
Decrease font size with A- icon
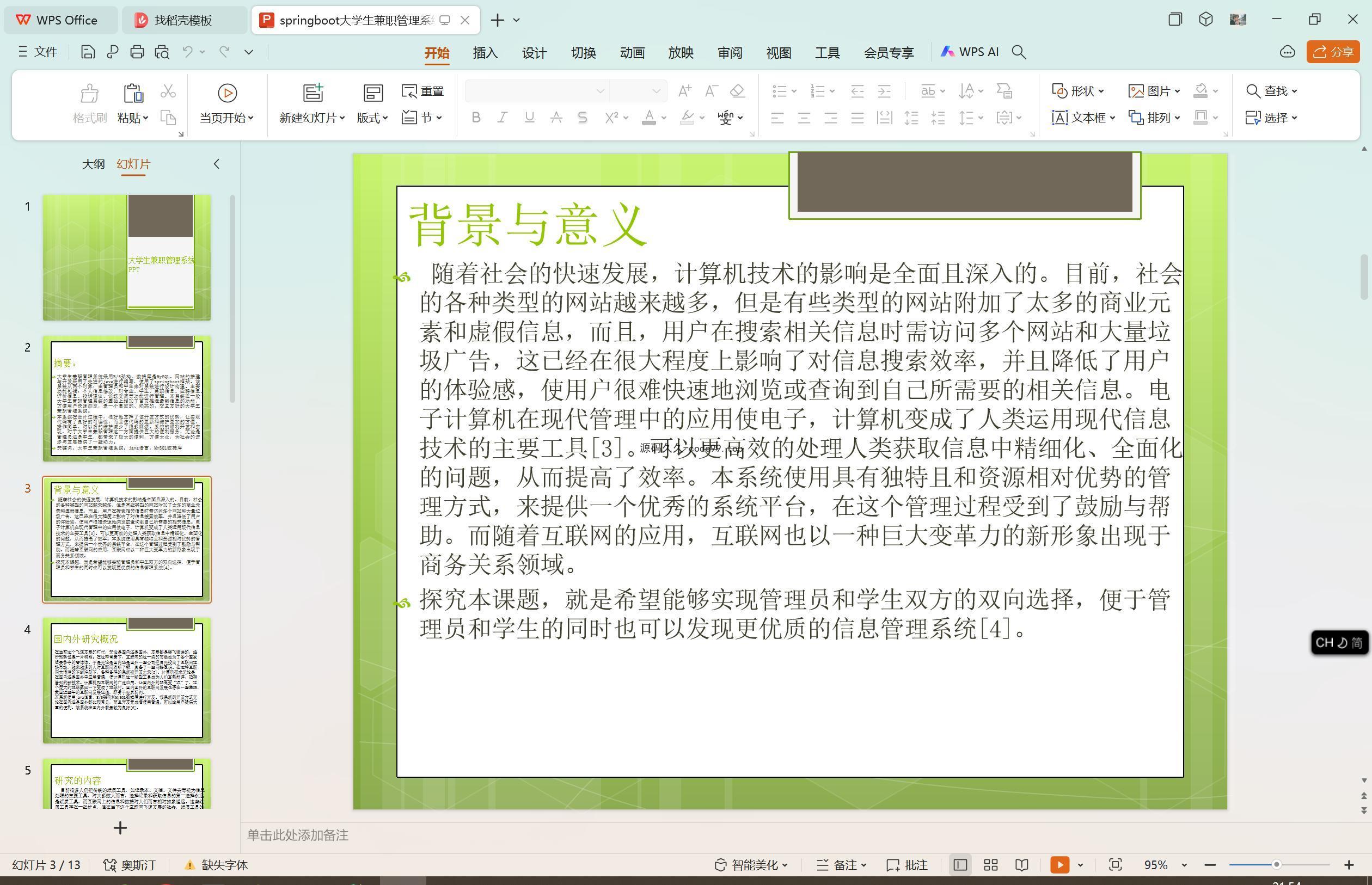pyautogui.click(x=712, y=91)
